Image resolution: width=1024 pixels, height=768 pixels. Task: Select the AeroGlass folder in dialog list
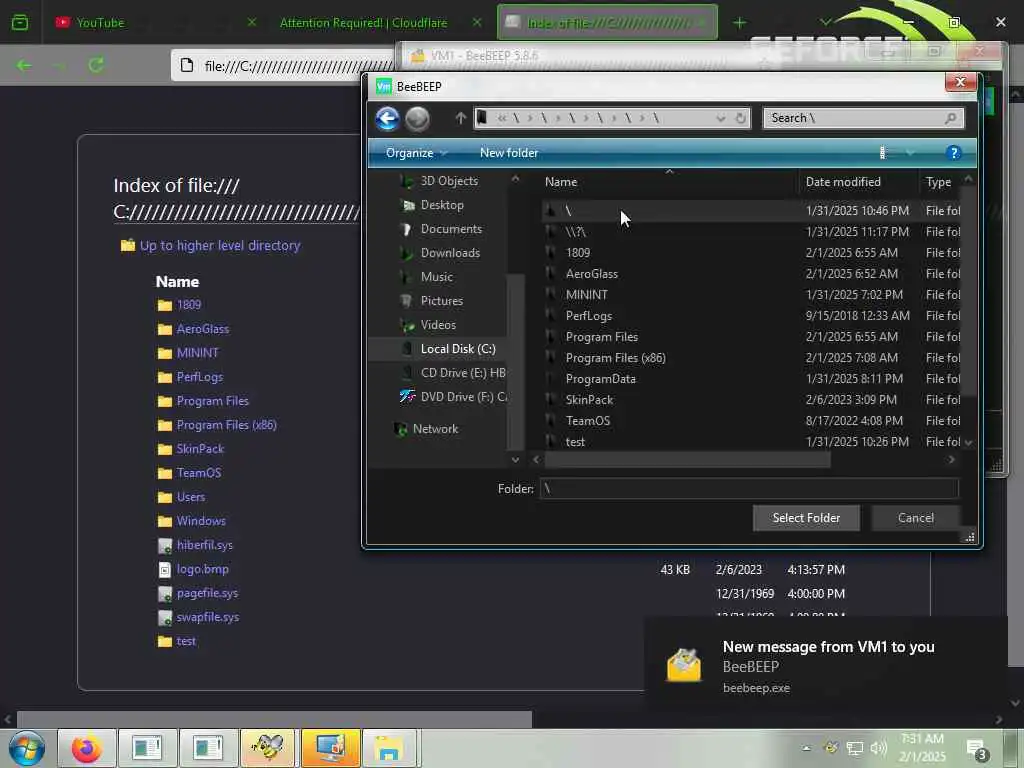click(x=751, y=274)
